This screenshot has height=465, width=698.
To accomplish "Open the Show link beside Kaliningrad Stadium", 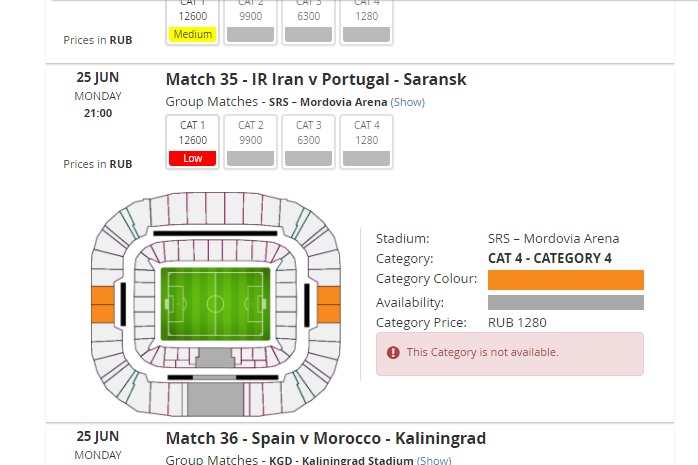I will (x=433, y=461).
